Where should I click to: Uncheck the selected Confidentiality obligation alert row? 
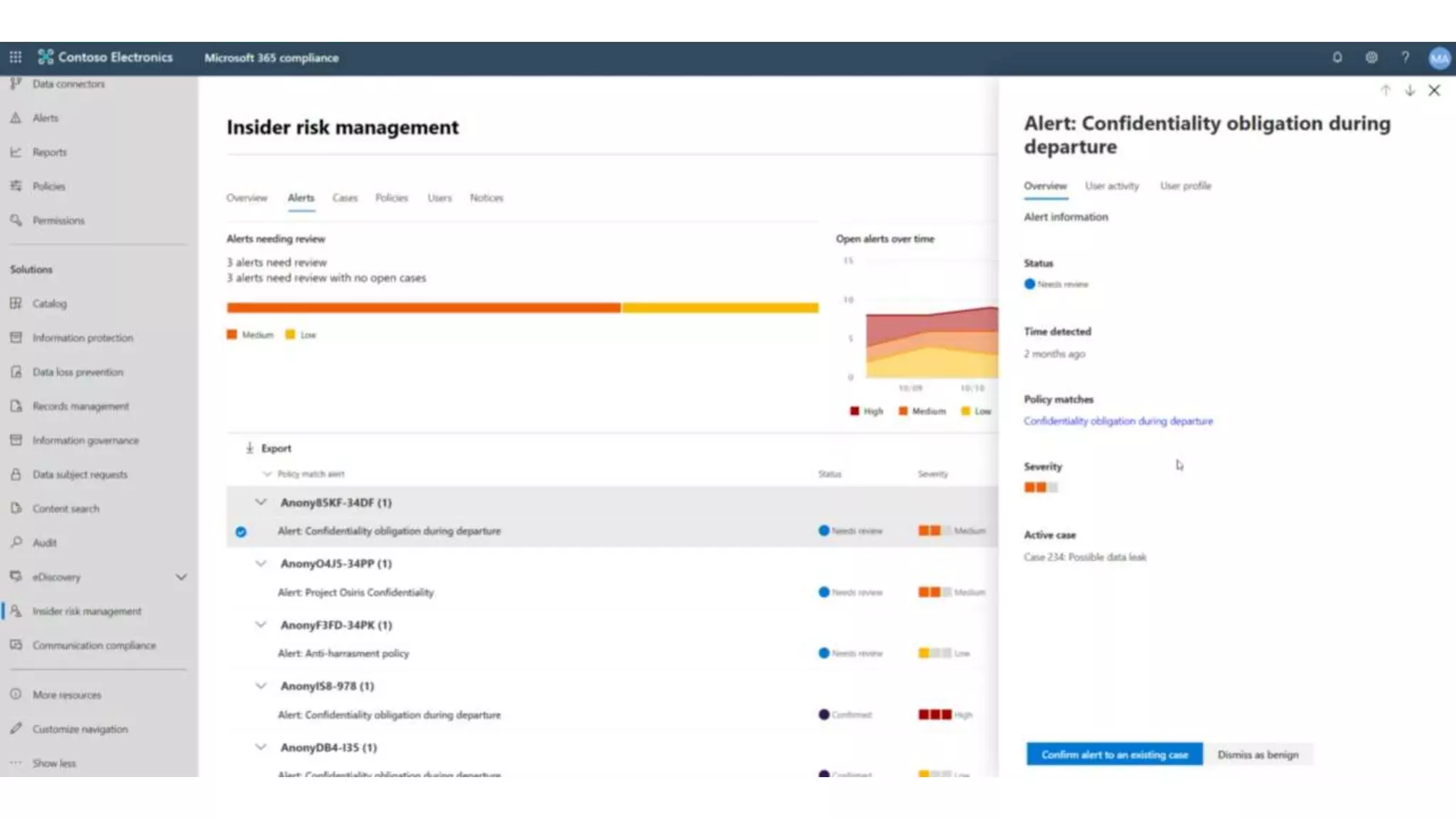click(241, 532)
